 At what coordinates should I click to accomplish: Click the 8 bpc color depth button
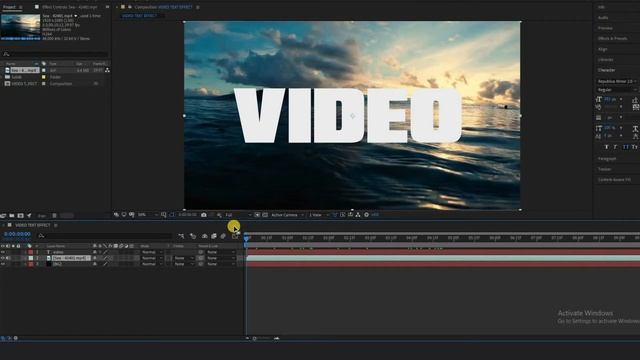click(x=42, y=216)
